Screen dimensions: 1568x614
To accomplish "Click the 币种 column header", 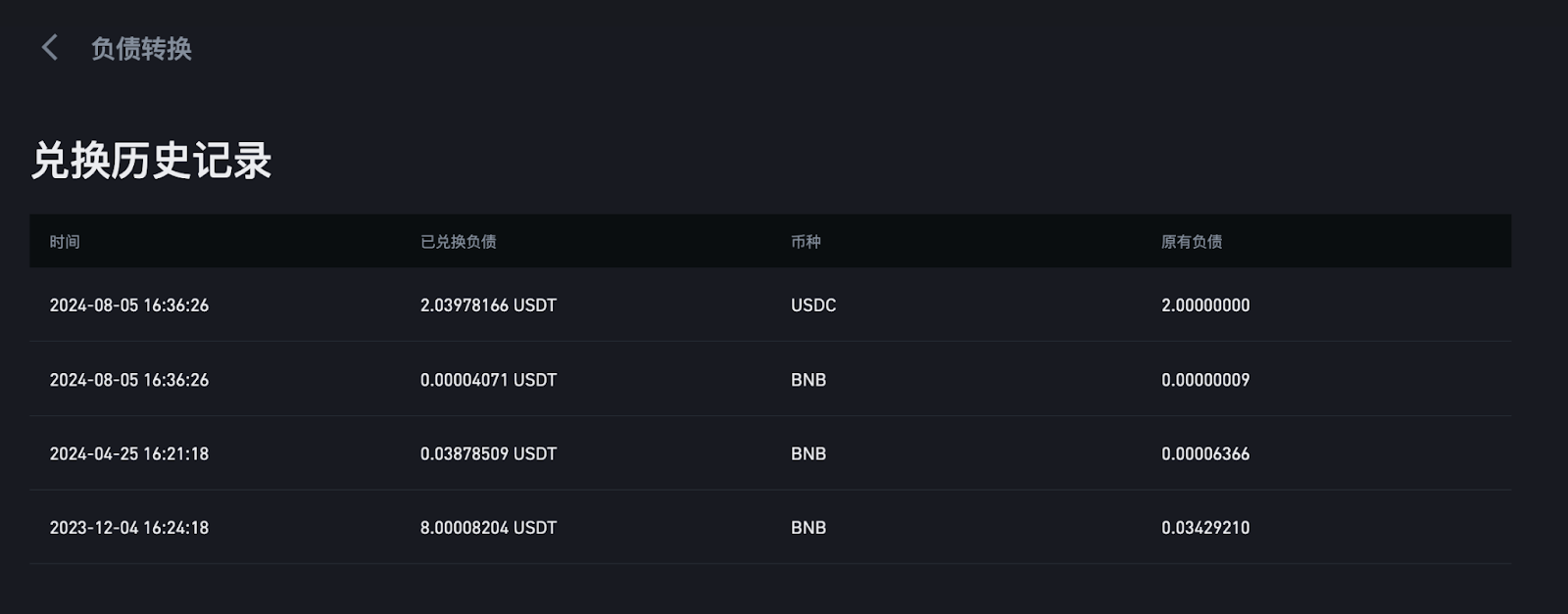I will click(806, 242).
